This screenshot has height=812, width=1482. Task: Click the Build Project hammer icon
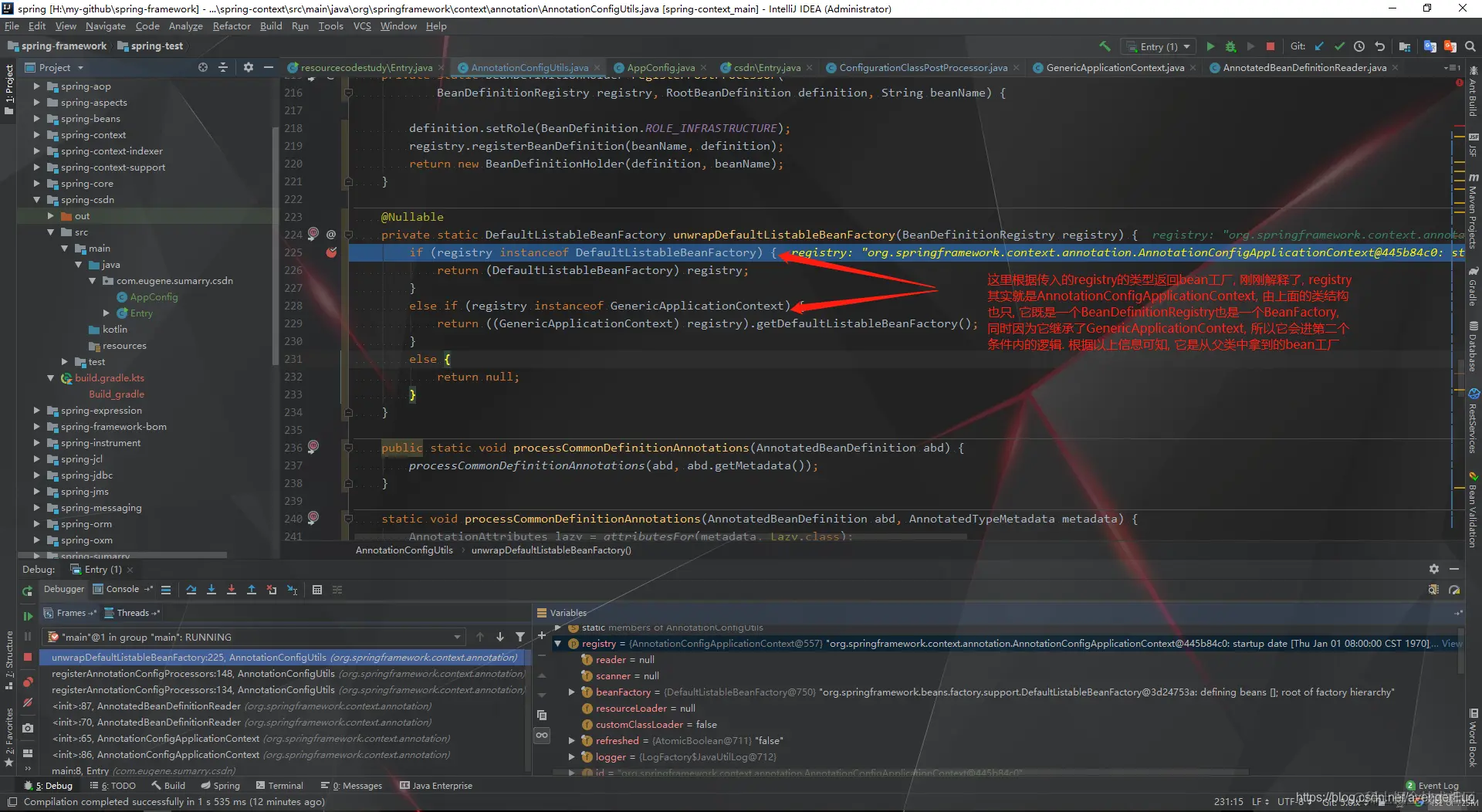(x=1105, y=46)
